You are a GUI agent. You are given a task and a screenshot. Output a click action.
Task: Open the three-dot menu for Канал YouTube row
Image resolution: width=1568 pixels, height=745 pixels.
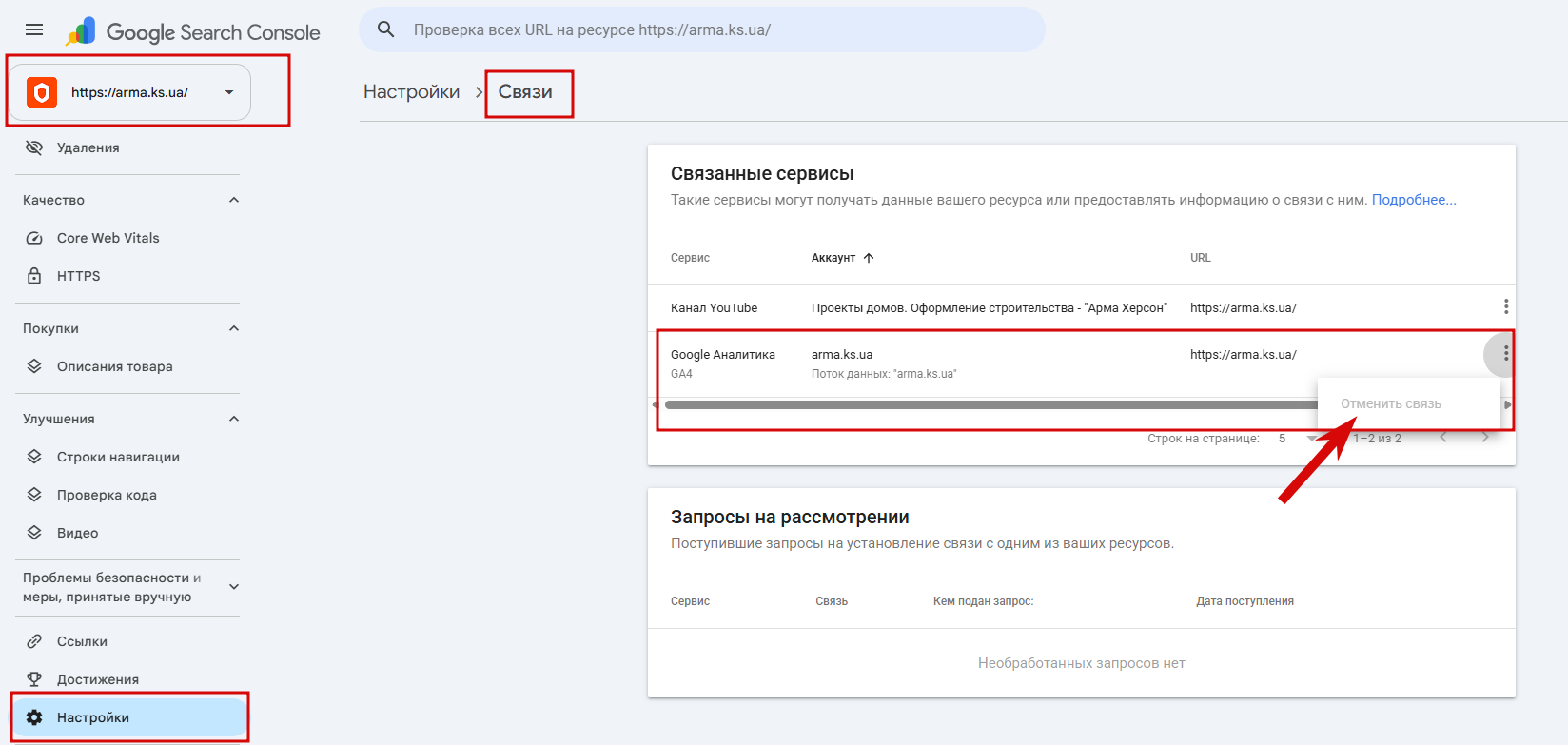1506,306
